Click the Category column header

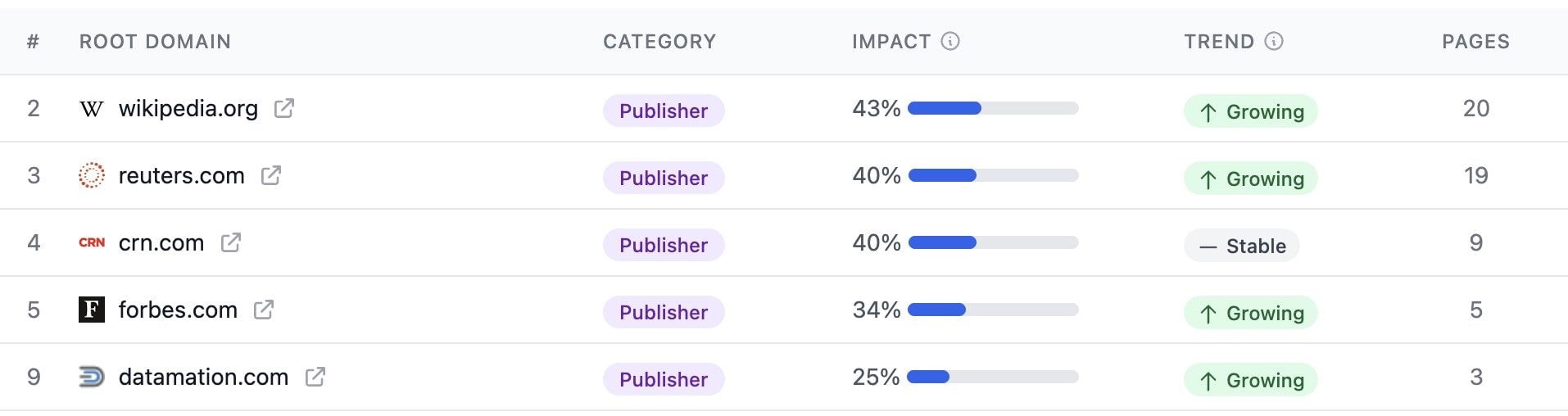[659, 42]
